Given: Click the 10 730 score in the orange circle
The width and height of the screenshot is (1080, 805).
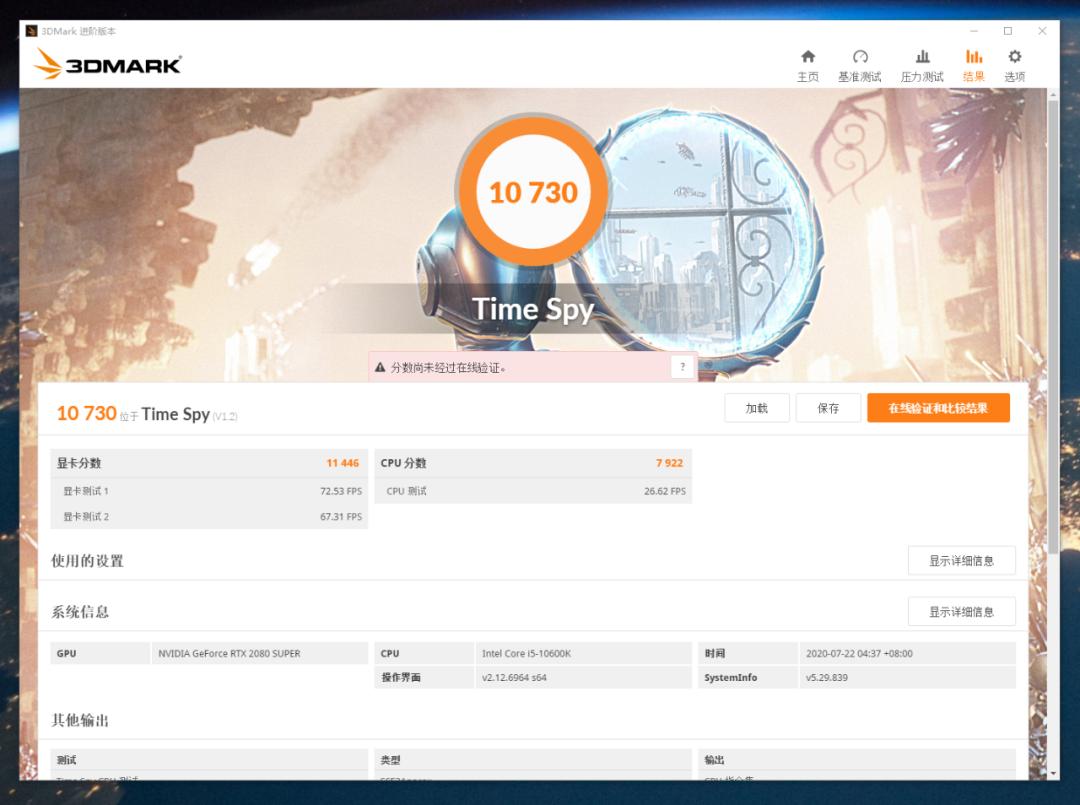Looking at the screenshot, I should coord(533,193).
